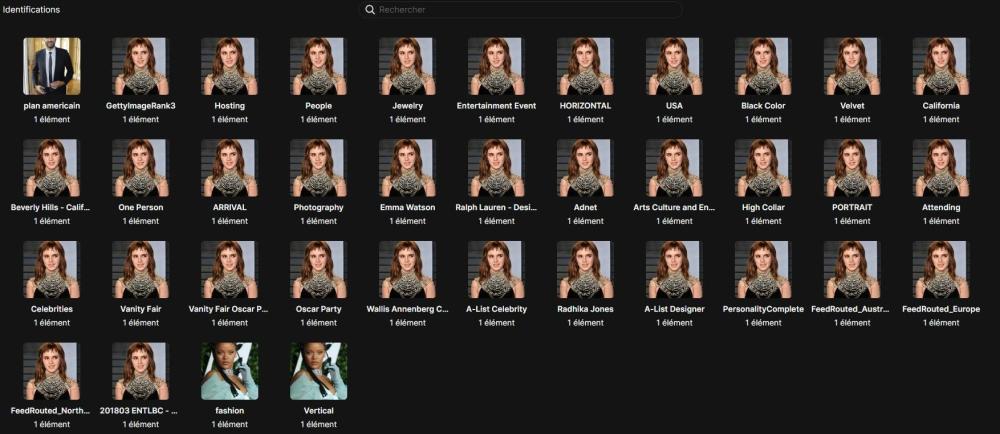This screenshot has width=1000, height=434.
Task: Open the 'fashion' tag thumbnail
Action: [229, 371]
